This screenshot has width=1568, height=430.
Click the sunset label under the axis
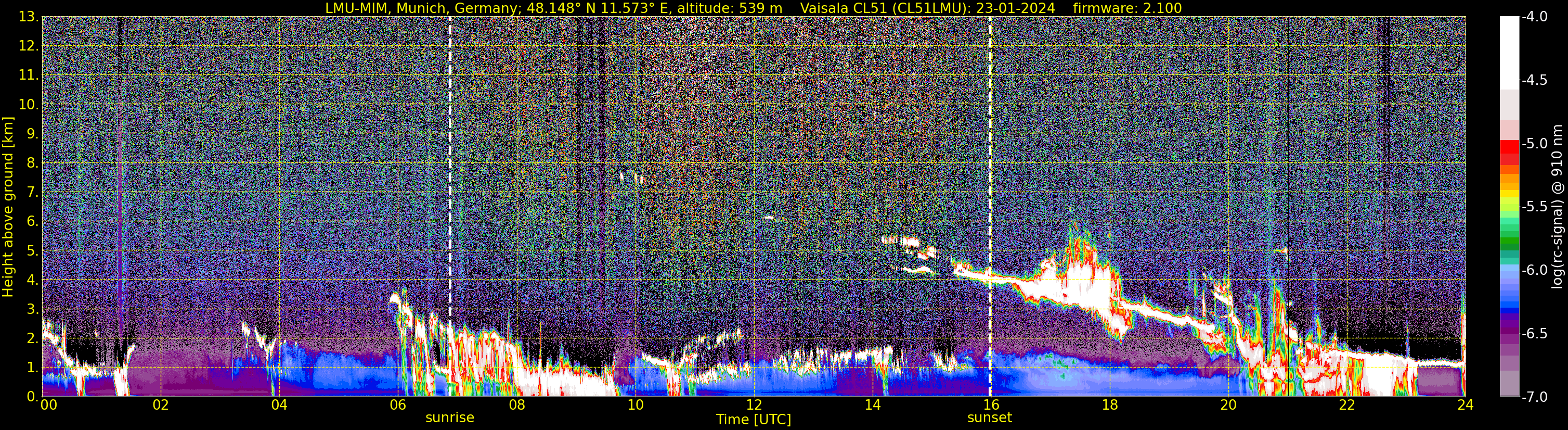tap(989, 417)
